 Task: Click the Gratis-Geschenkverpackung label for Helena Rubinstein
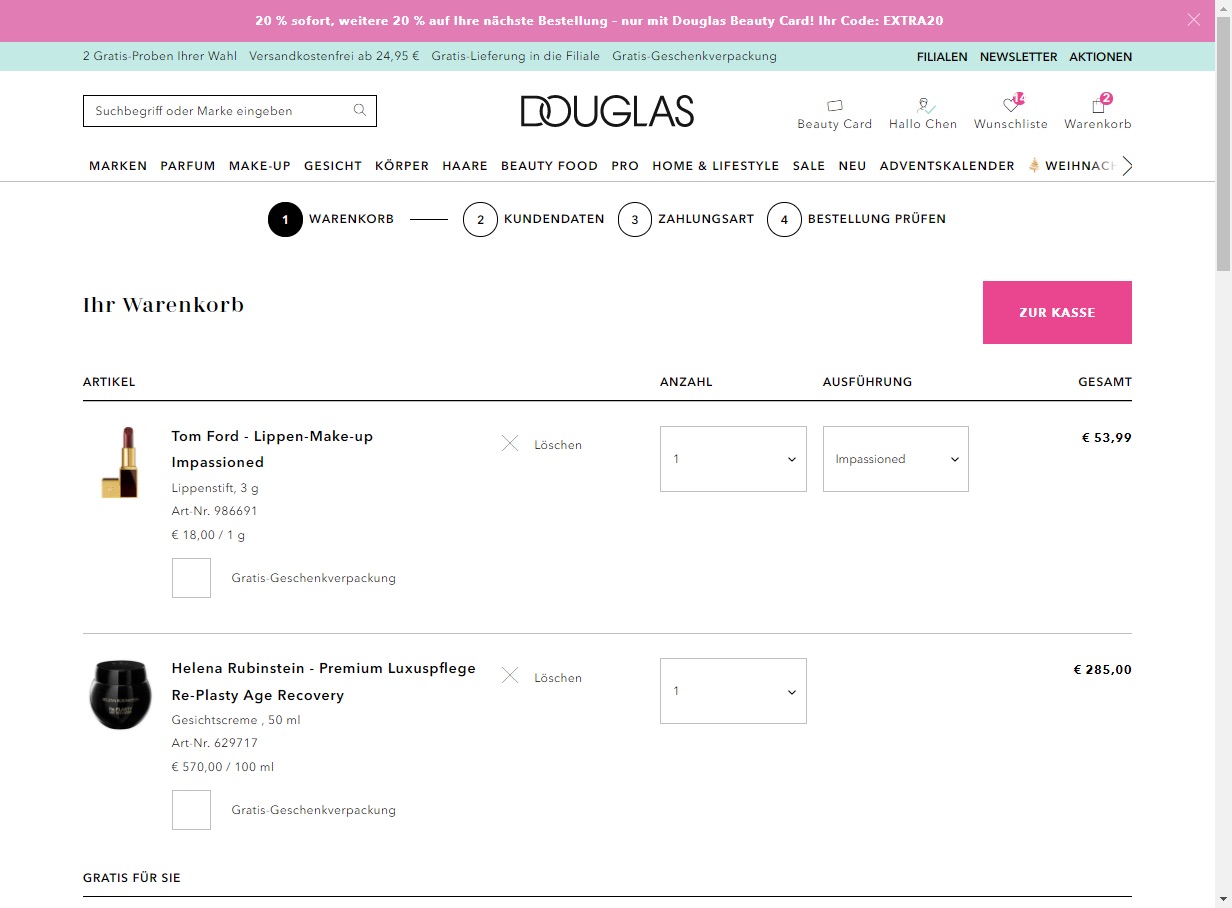pos(314,810)
